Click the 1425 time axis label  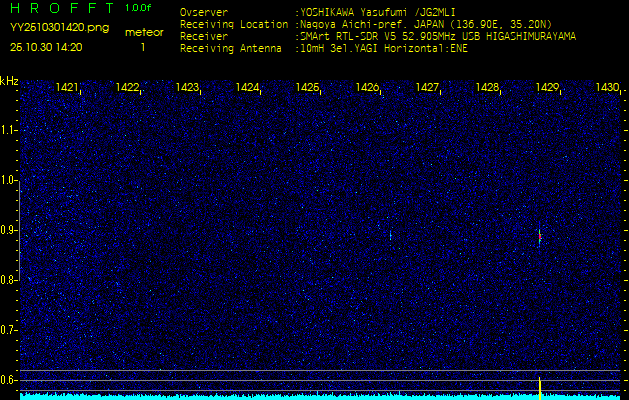point(307,87)
